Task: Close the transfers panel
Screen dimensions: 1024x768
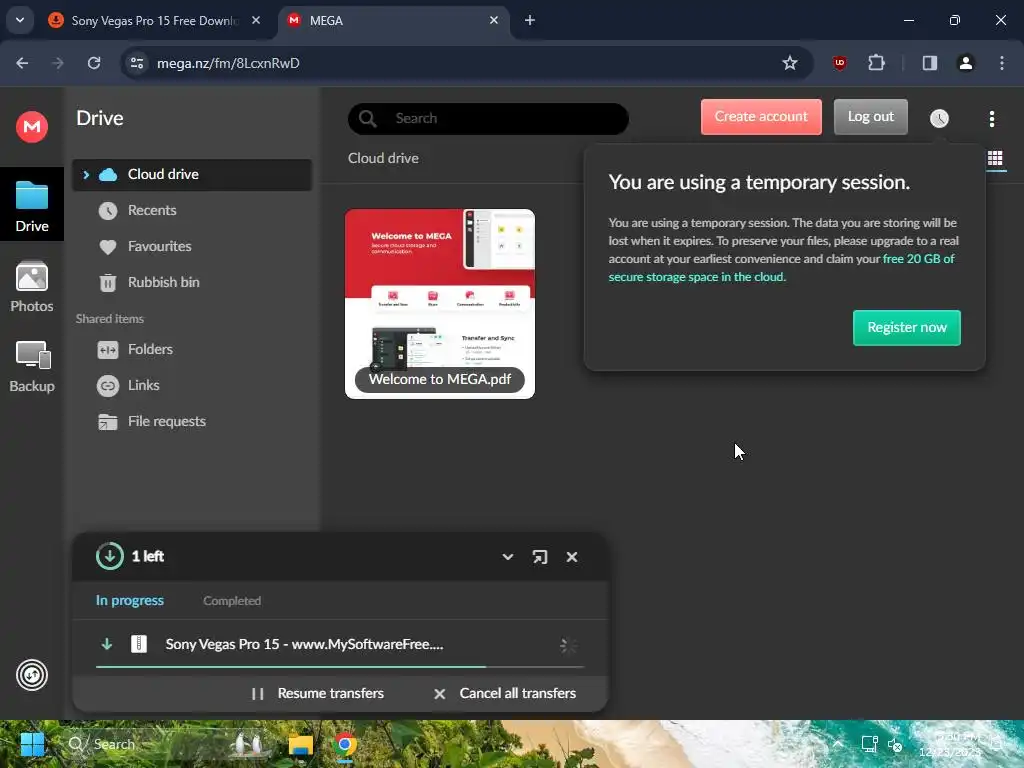Action: (x=571, y=557)
